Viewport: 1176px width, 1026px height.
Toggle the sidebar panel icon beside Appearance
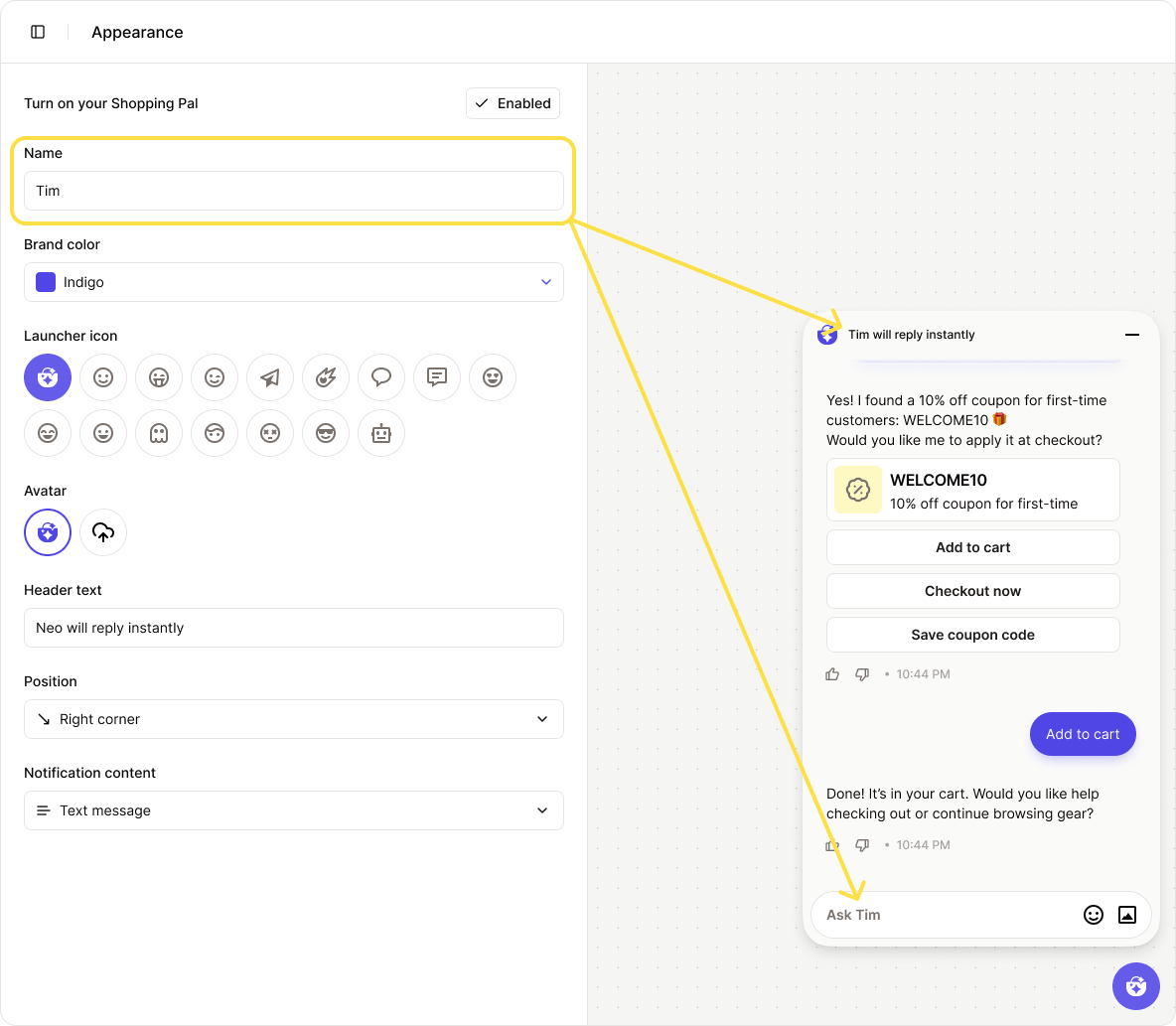38,32
